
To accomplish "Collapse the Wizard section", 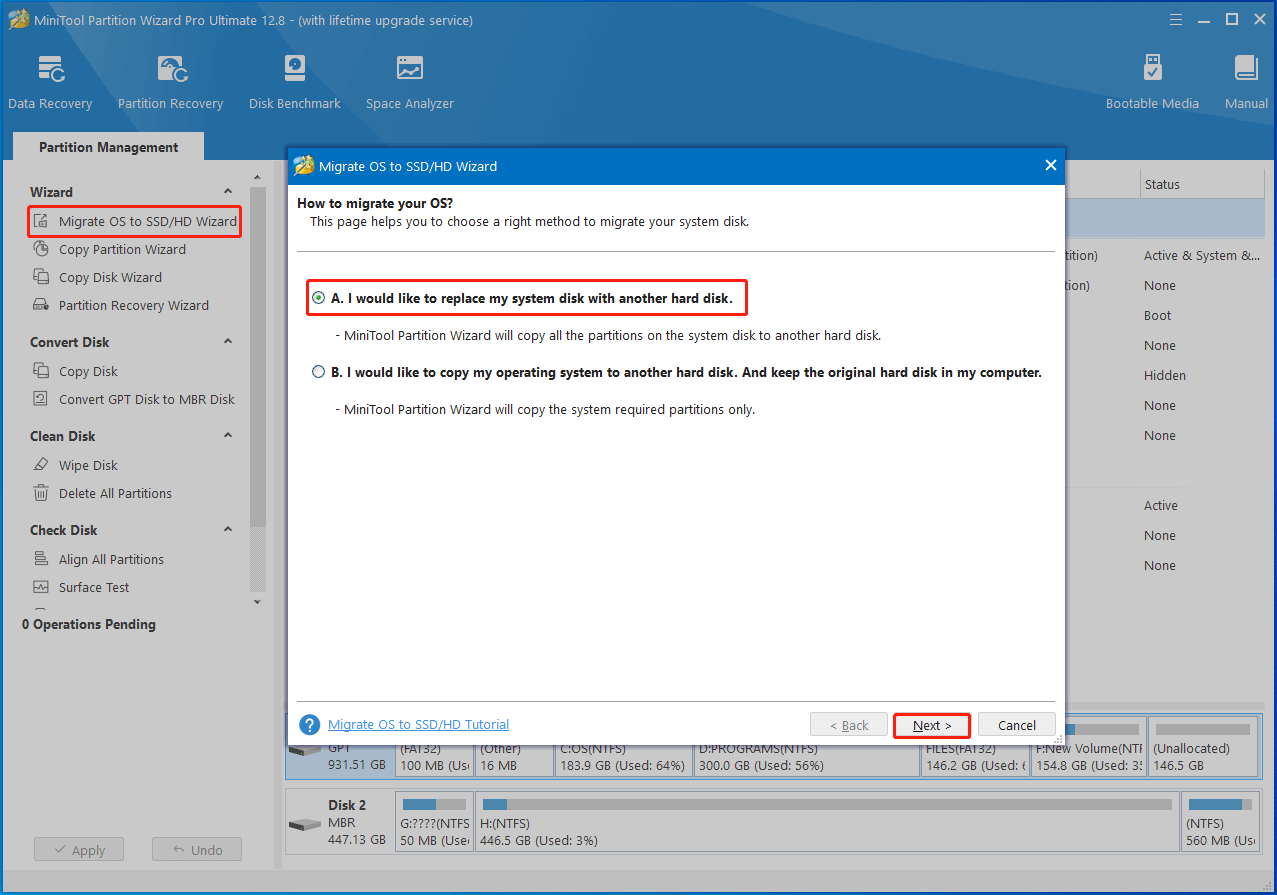I will tap(228, 192).
